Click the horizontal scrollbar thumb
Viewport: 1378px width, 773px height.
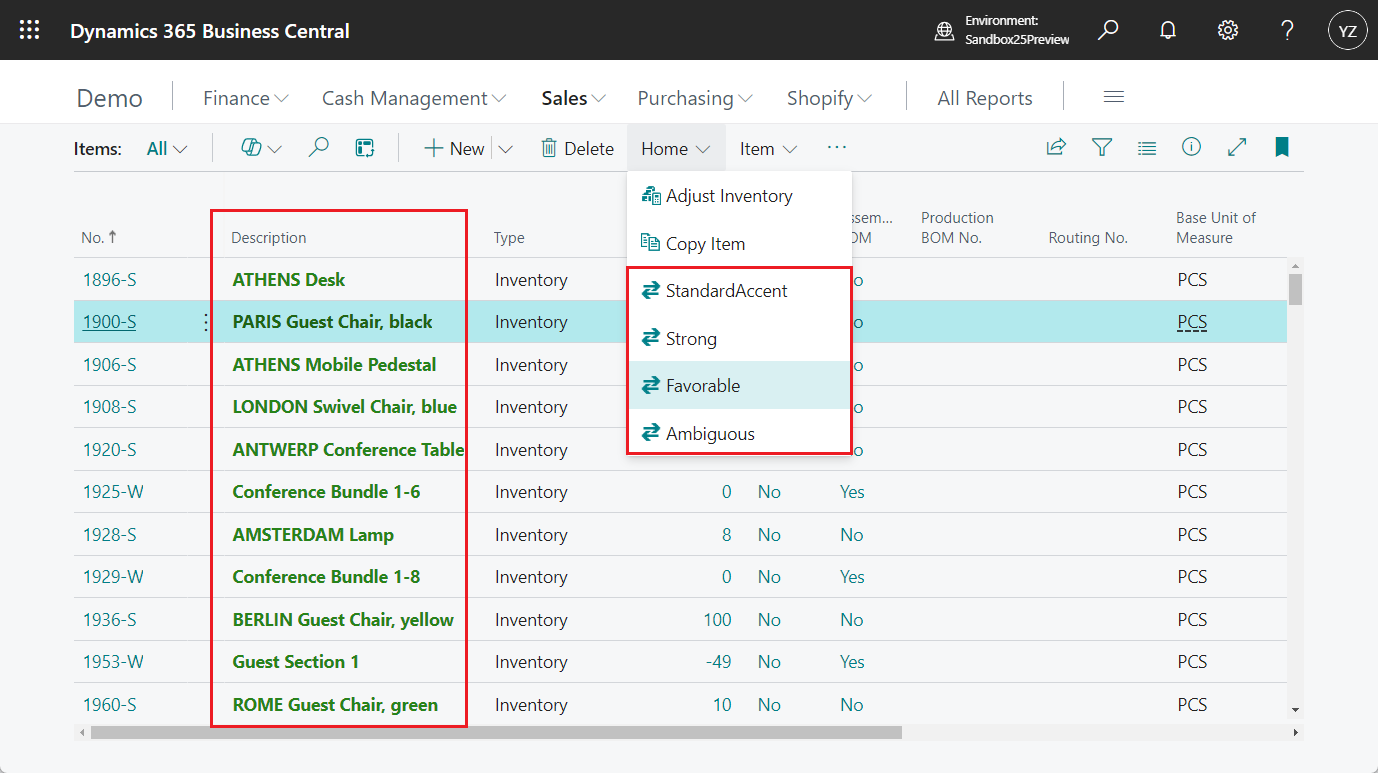click(495, 733)
